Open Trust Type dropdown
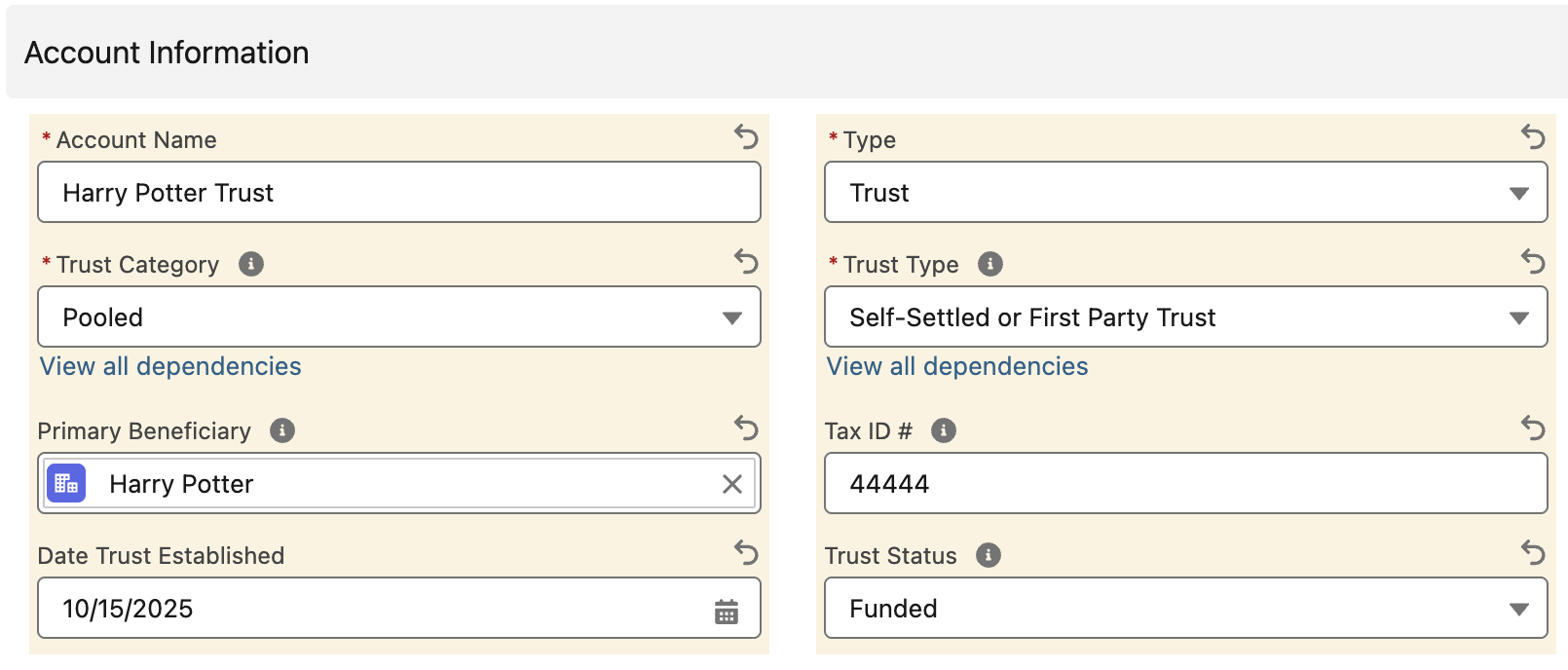Image resolution: width=1568 pixels, height=670 pixels. (1185, 317)
